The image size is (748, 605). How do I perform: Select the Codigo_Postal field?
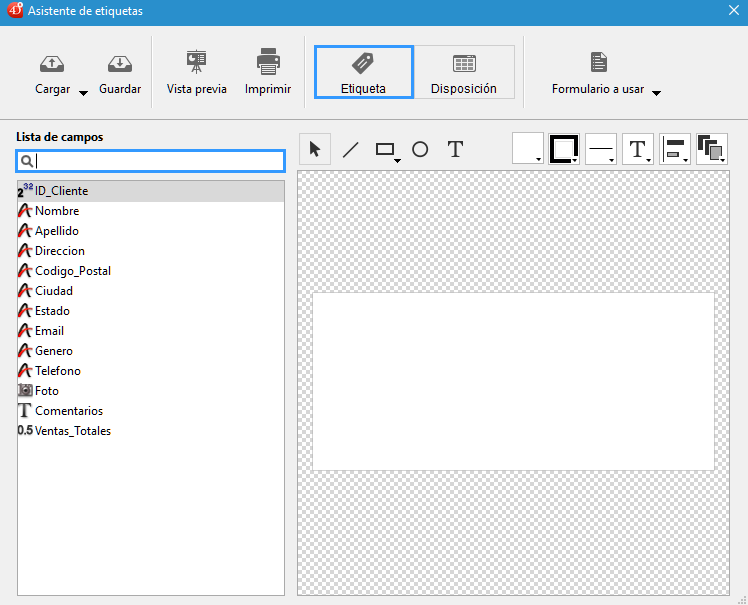tap(72, 271)
